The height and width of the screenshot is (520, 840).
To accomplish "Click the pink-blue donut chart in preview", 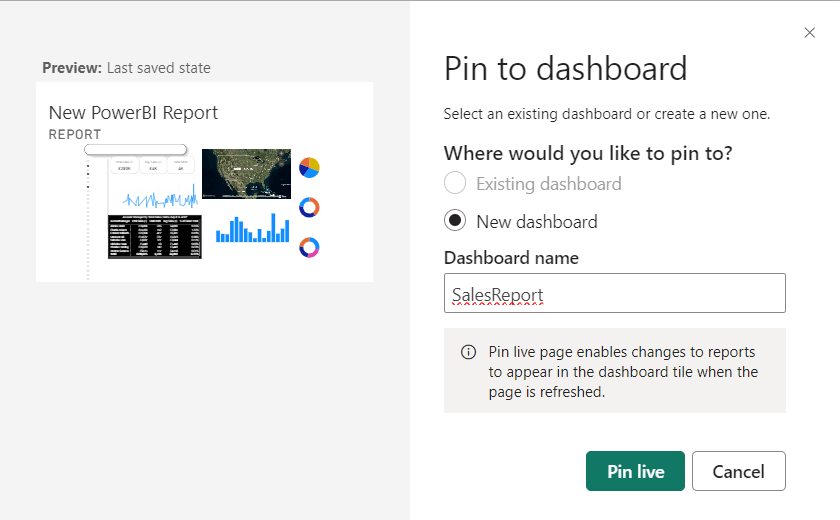I will pyautogui.click(x=309, y=247).
